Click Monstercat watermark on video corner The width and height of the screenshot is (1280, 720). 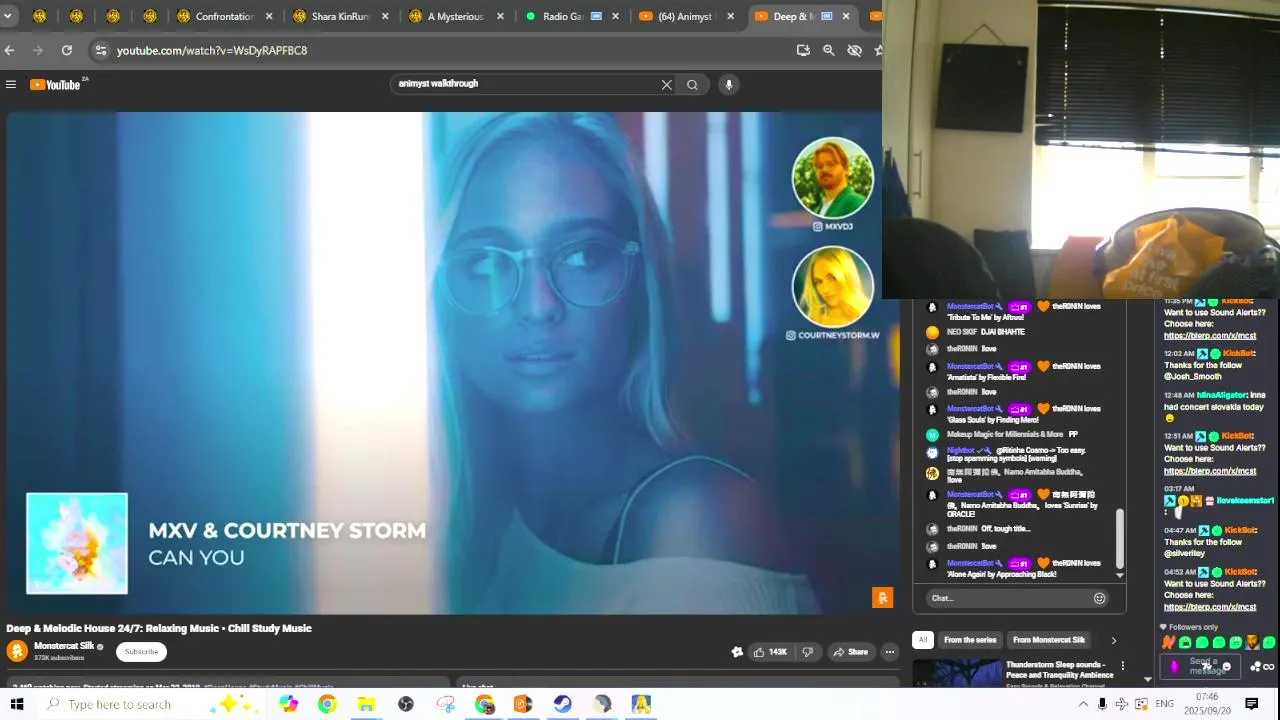click(x=882, y=598)
